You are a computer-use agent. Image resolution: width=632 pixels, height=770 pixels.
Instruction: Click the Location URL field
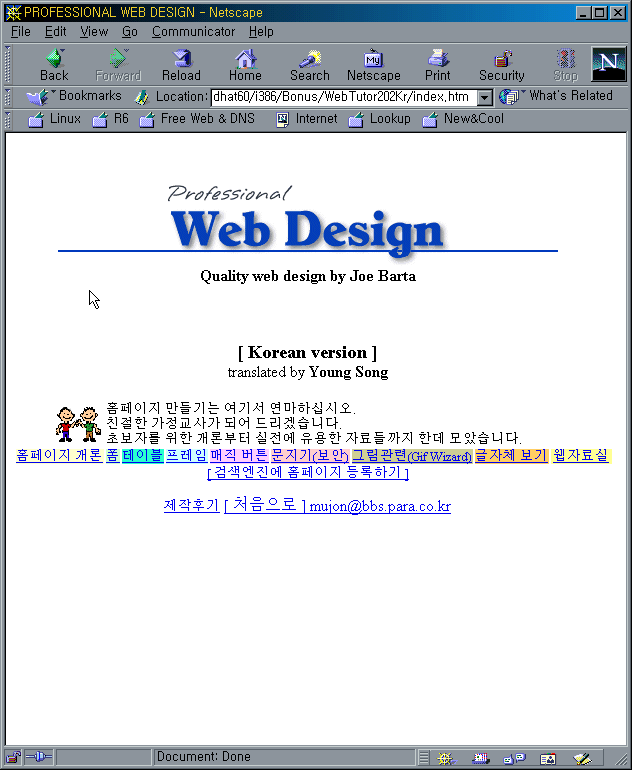340,97
